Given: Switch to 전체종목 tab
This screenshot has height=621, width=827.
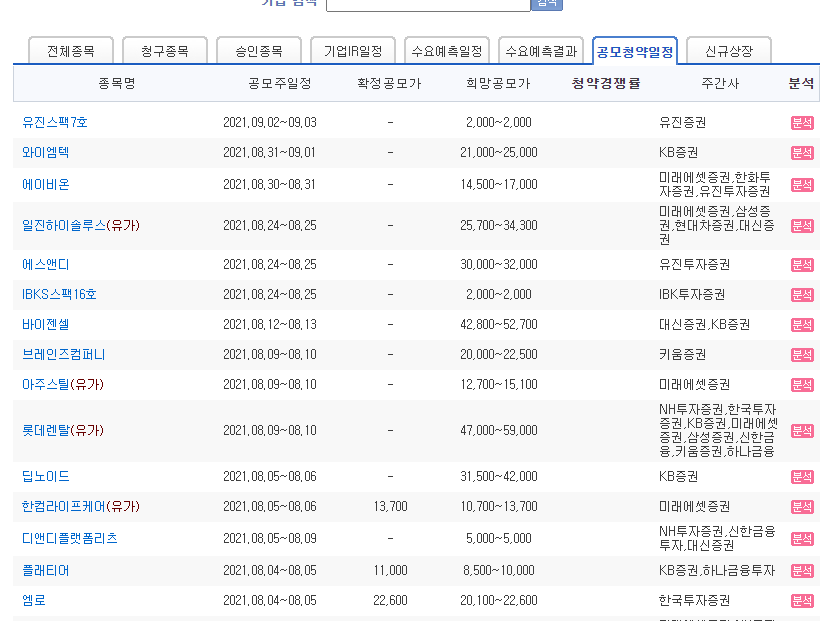Looking at the screenshot, I should click(x=71, y=51).
